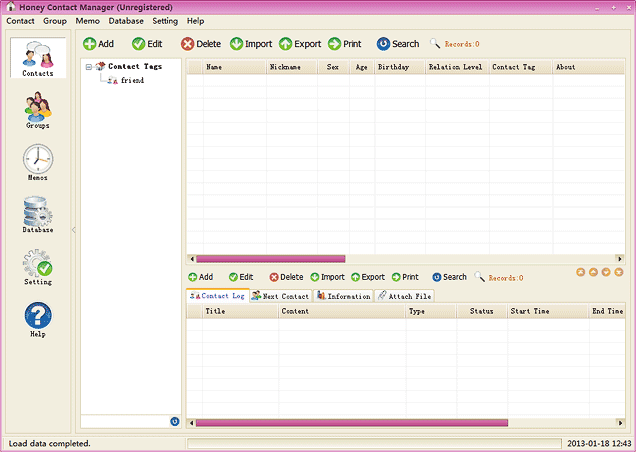Click the magnifier icon beside lower Records:0
This screenshot has height=452, width=636.
click(480, 277)
